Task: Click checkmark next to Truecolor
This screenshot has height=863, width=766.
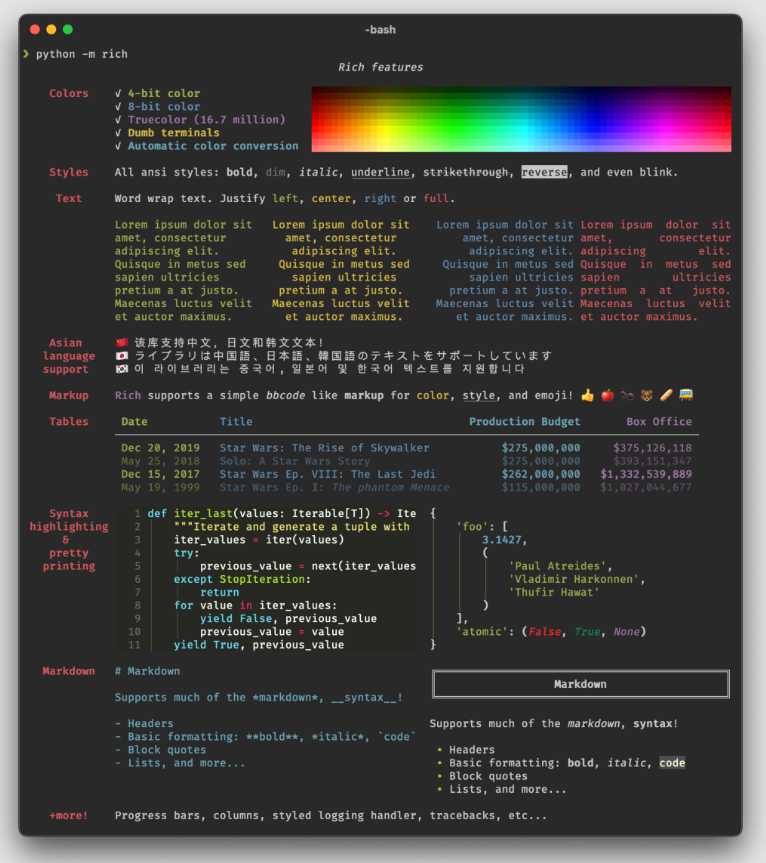Action: coord(118,120)
